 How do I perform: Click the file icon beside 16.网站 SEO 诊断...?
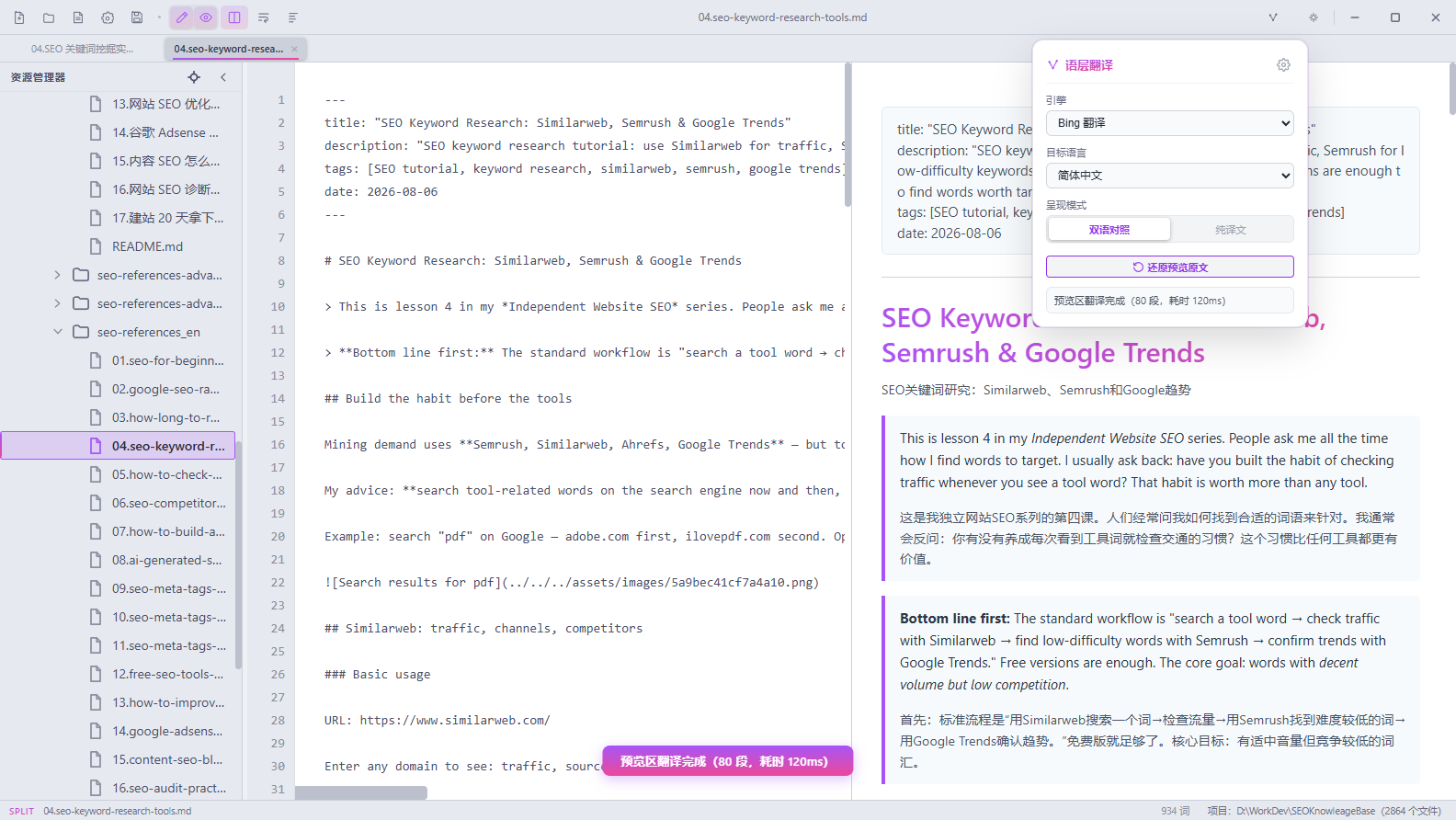96,189
